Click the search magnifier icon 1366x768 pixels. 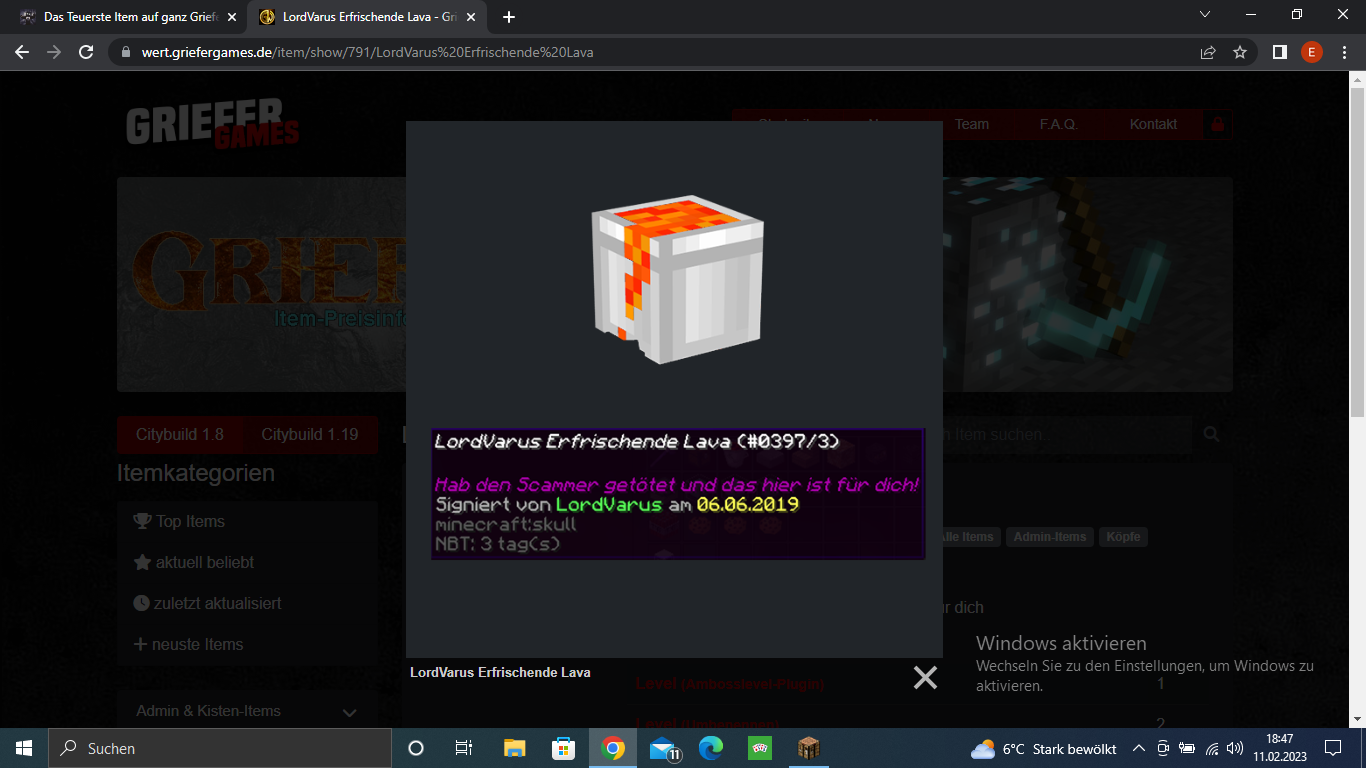tap(1212, 434)
